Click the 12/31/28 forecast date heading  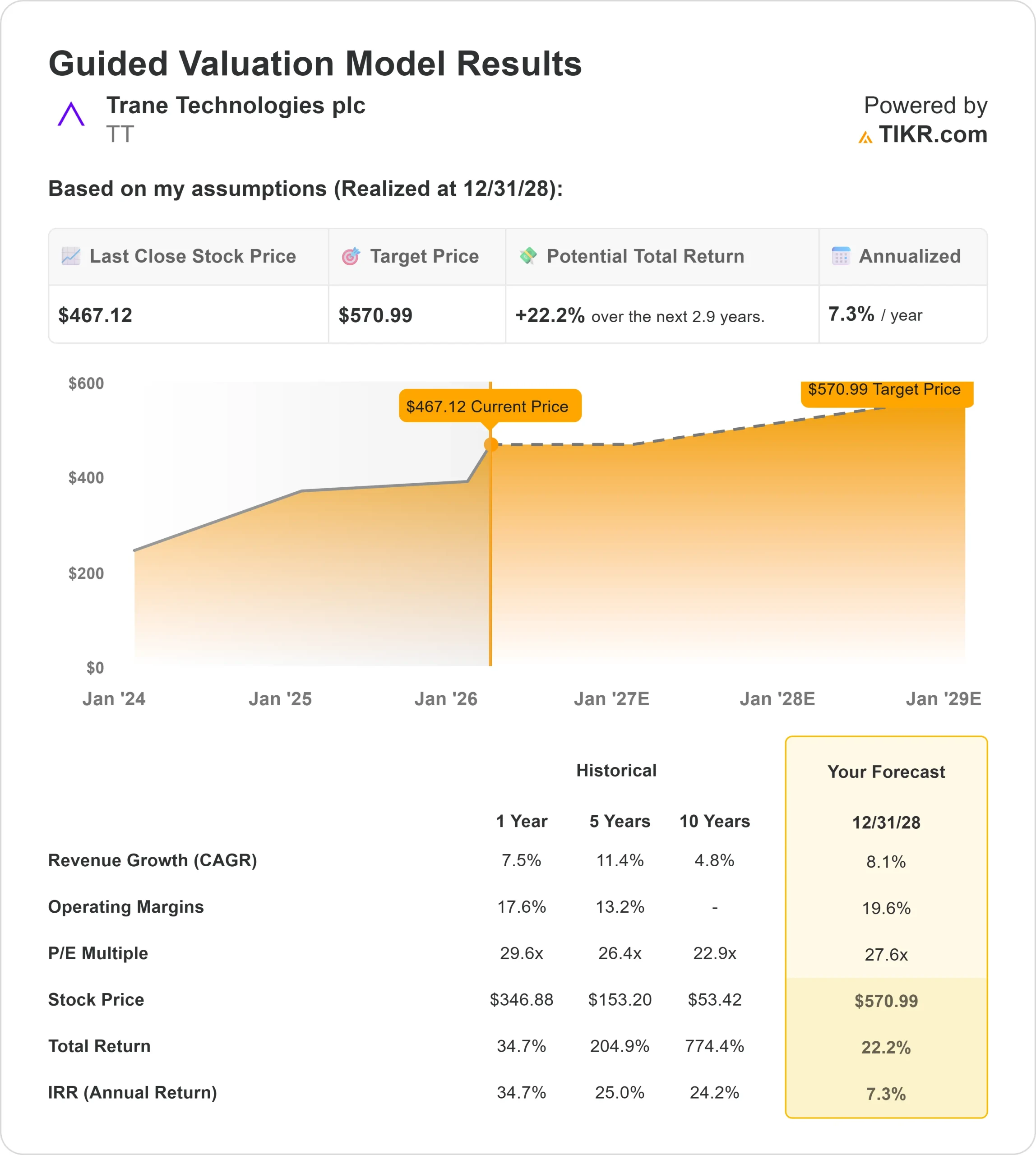point(886,822)
